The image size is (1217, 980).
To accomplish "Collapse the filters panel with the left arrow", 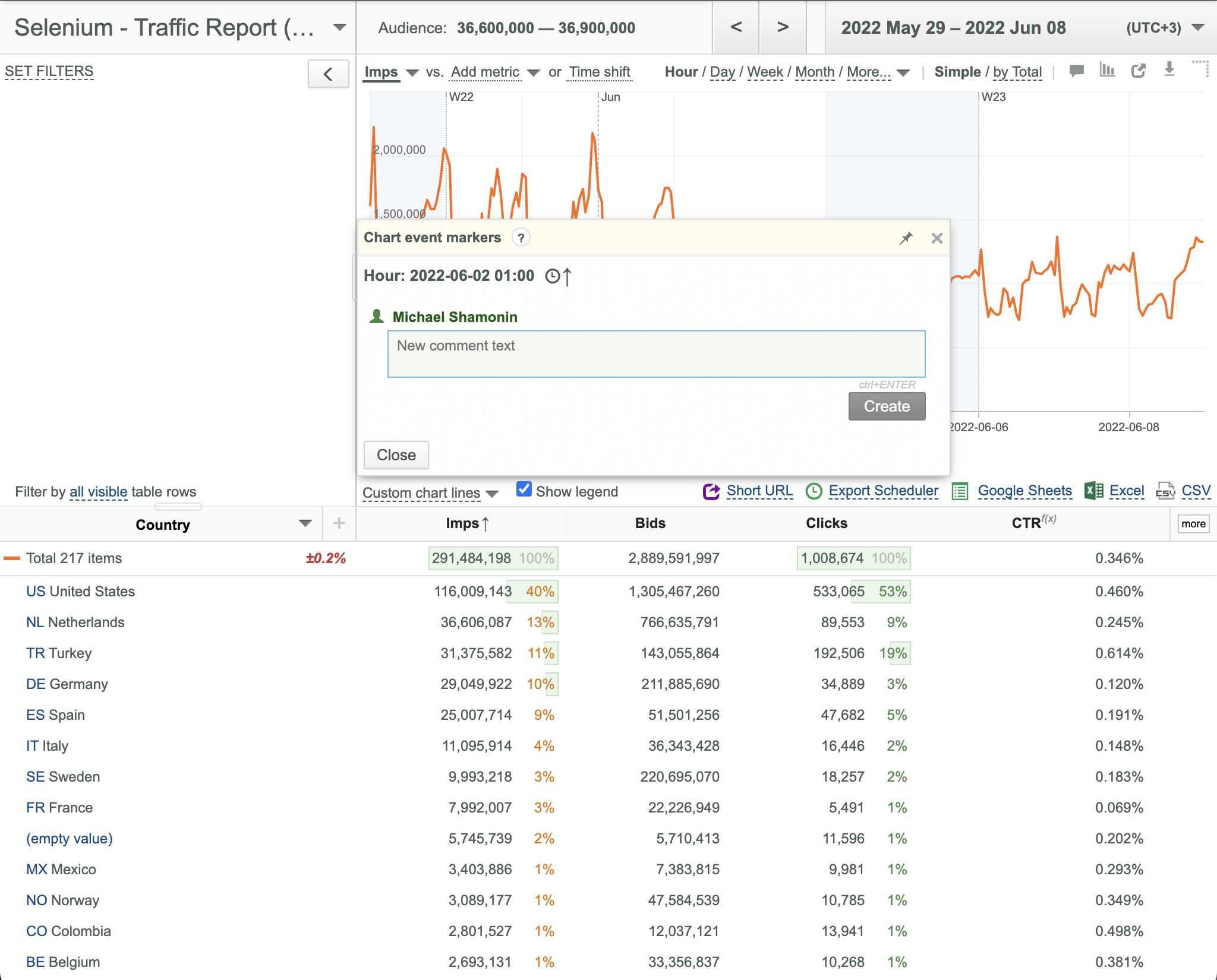I will 328,74.
